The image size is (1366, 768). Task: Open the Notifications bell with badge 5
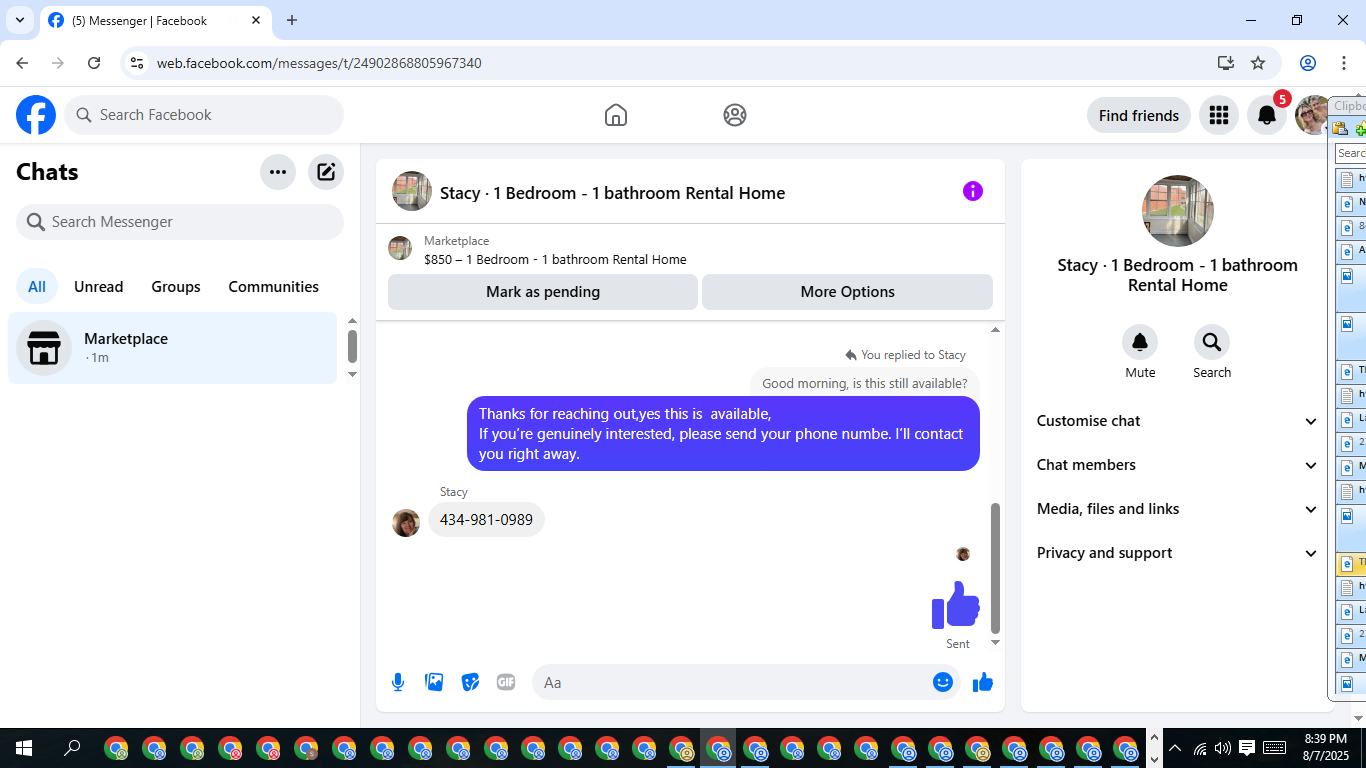pyautogui.click(x=1267, y=115)
